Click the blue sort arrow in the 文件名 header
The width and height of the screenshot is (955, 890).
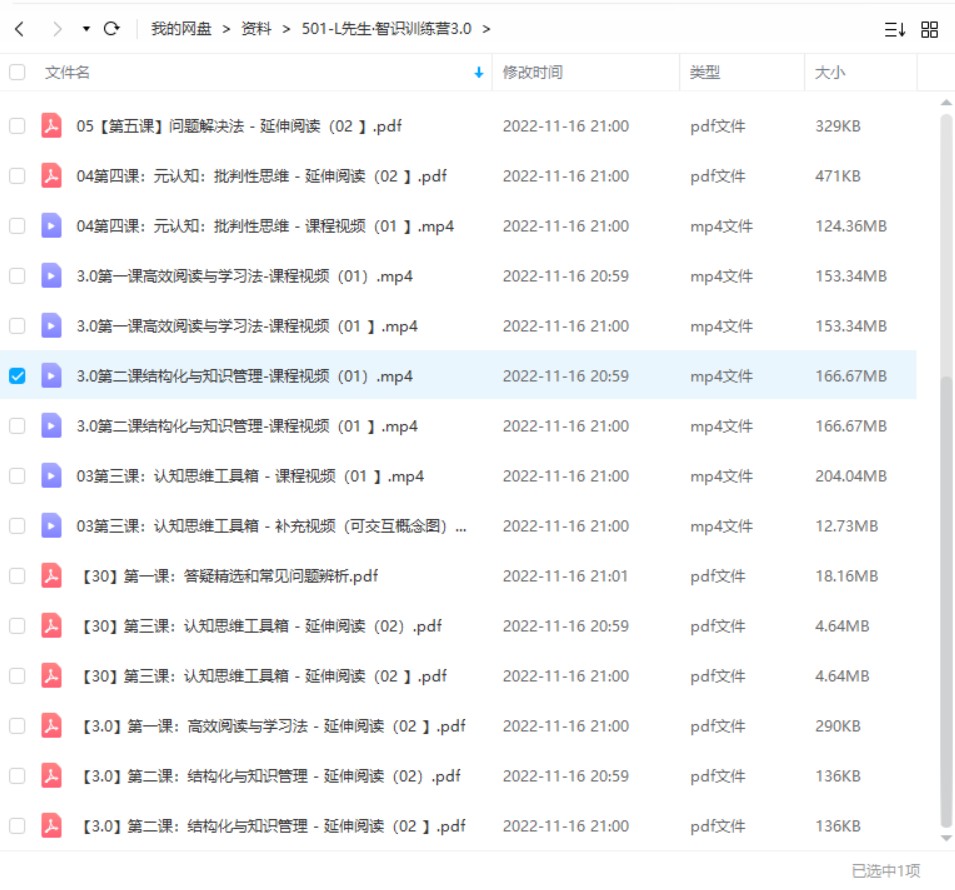coord(479,72)
